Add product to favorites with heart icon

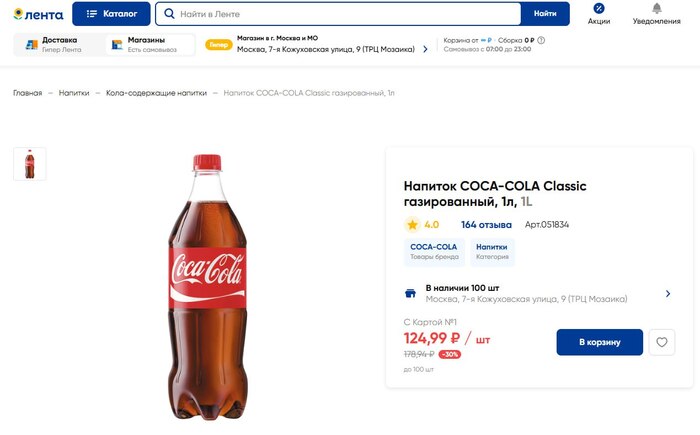pos(661,342)
